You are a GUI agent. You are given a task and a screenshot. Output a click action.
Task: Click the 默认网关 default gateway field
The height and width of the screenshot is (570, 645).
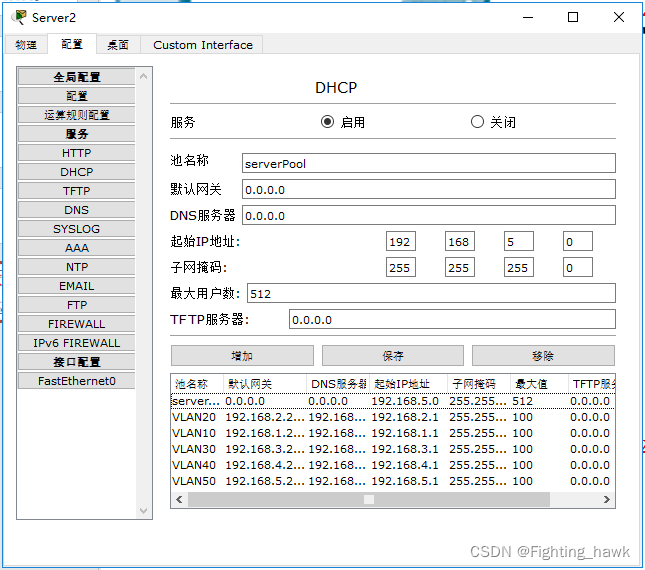[x=428, y=189]
